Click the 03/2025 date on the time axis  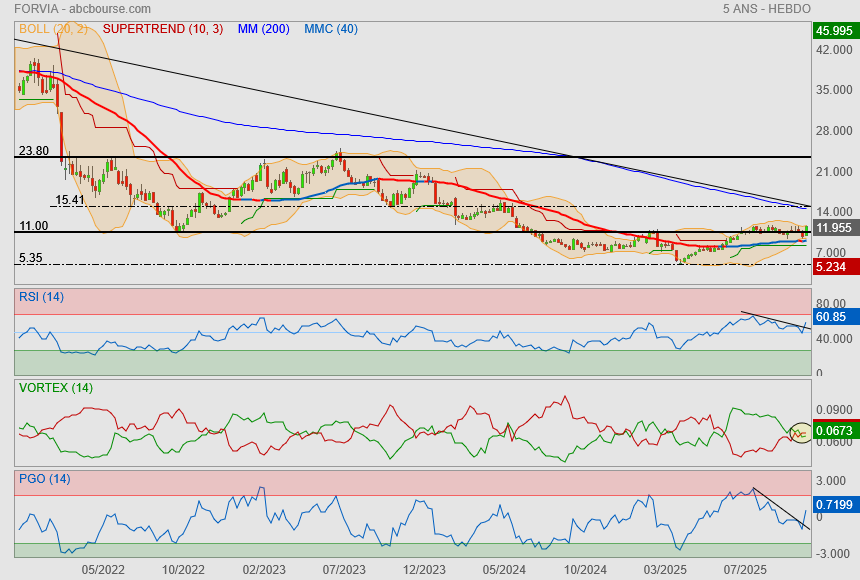point(665,569)
